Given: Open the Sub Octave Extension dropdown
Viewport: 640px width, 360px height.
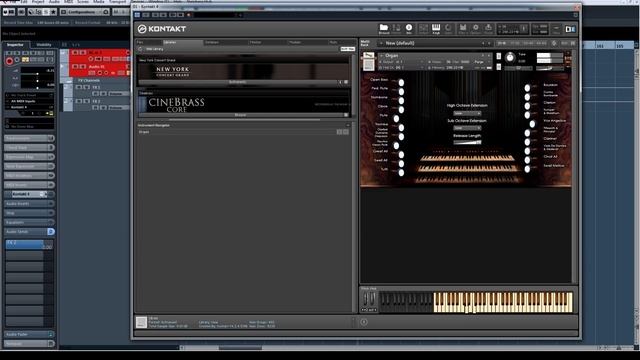Looking at the screenshot, I should (x=467, y=128).
